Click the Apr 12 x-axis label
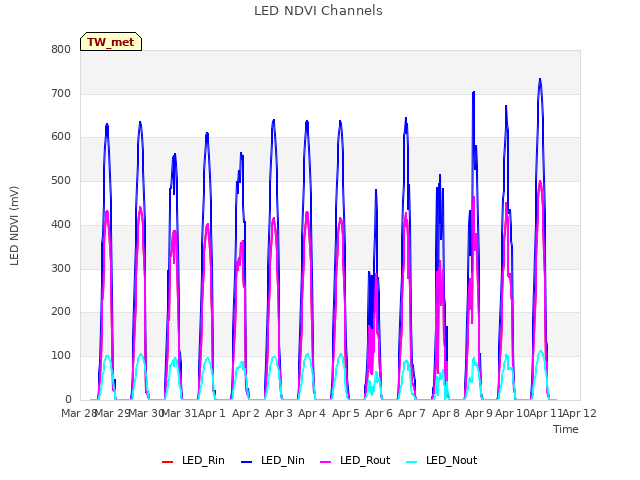 (580, 413)
